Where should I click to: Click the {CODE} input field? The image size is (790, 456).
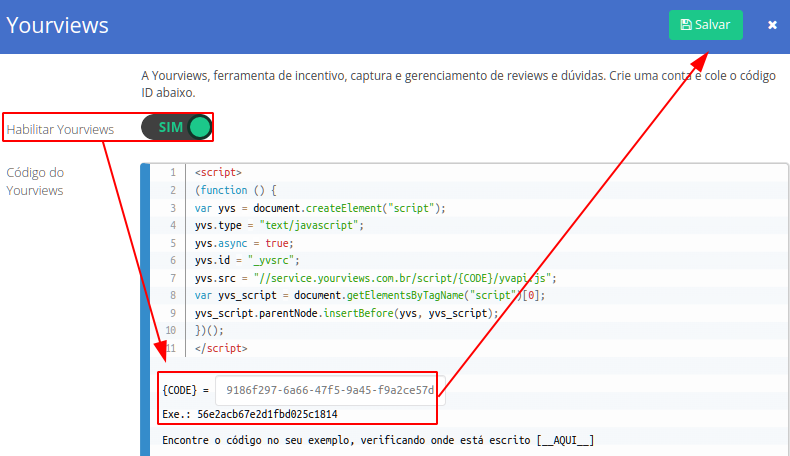[330, 390]
